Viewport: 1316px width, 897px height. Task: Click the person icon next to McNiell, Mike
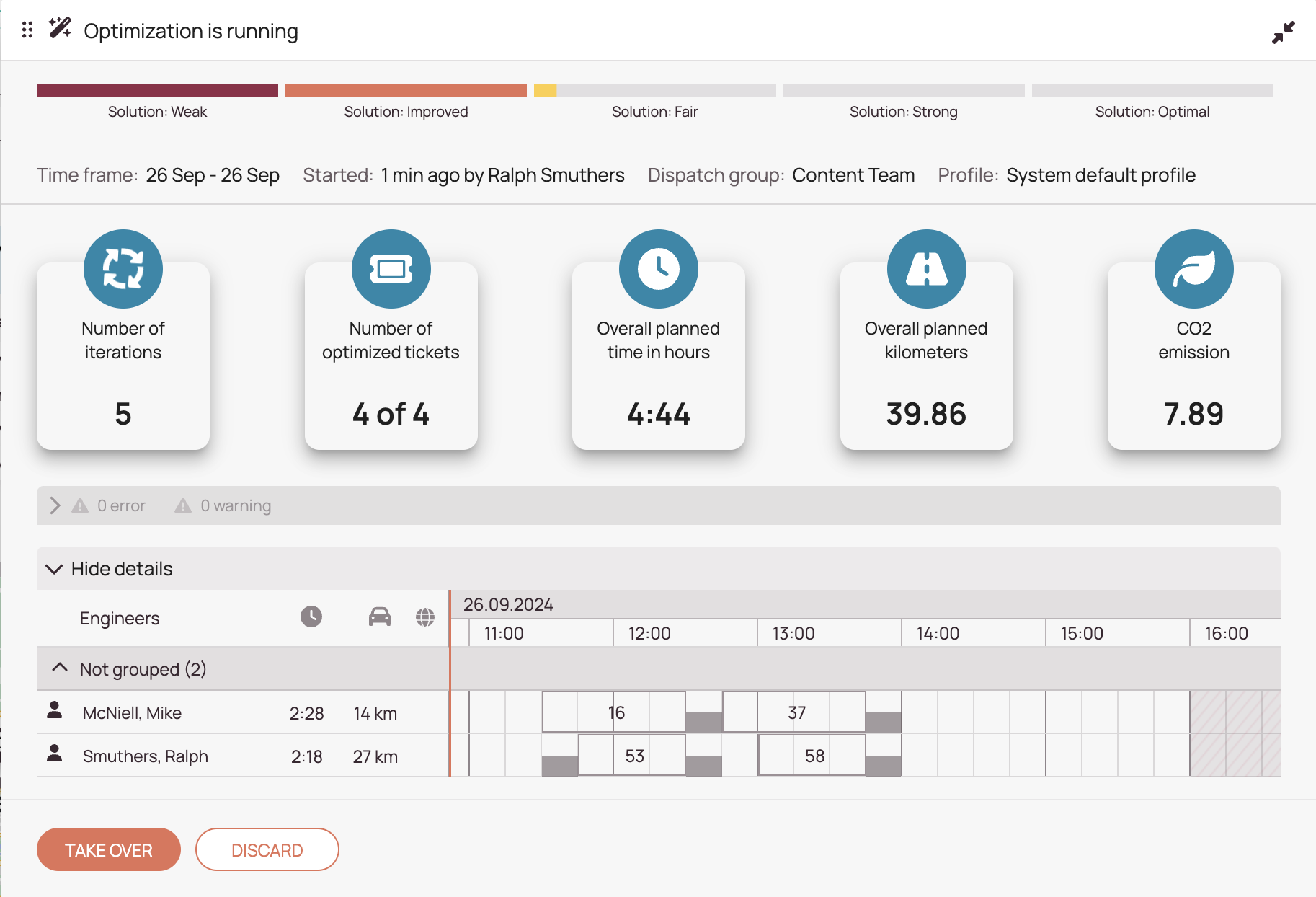pos(55,712)
